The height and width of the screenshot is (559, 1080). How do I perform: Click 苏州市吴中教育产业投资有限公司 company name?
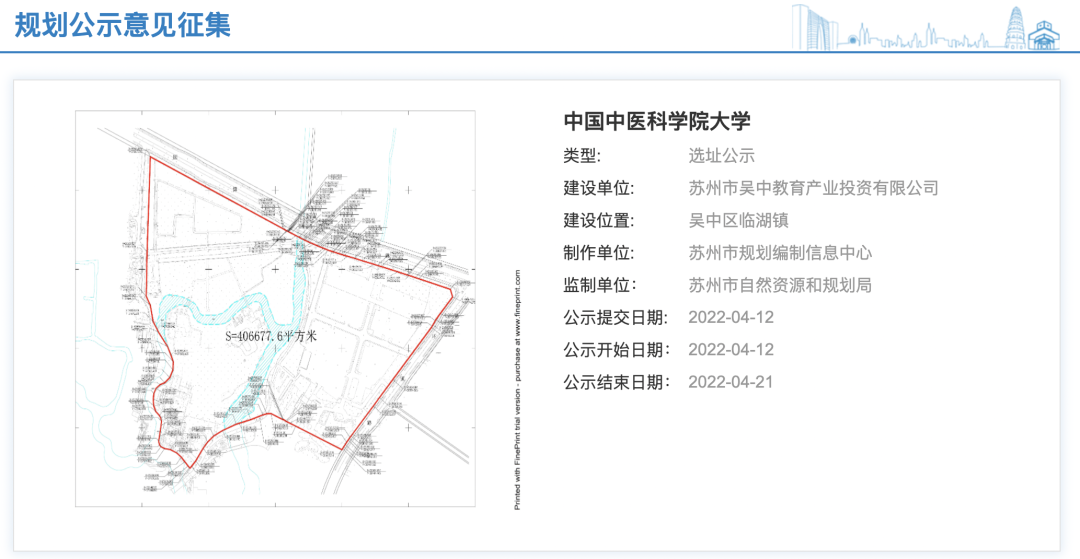click(x=813, y=188)
